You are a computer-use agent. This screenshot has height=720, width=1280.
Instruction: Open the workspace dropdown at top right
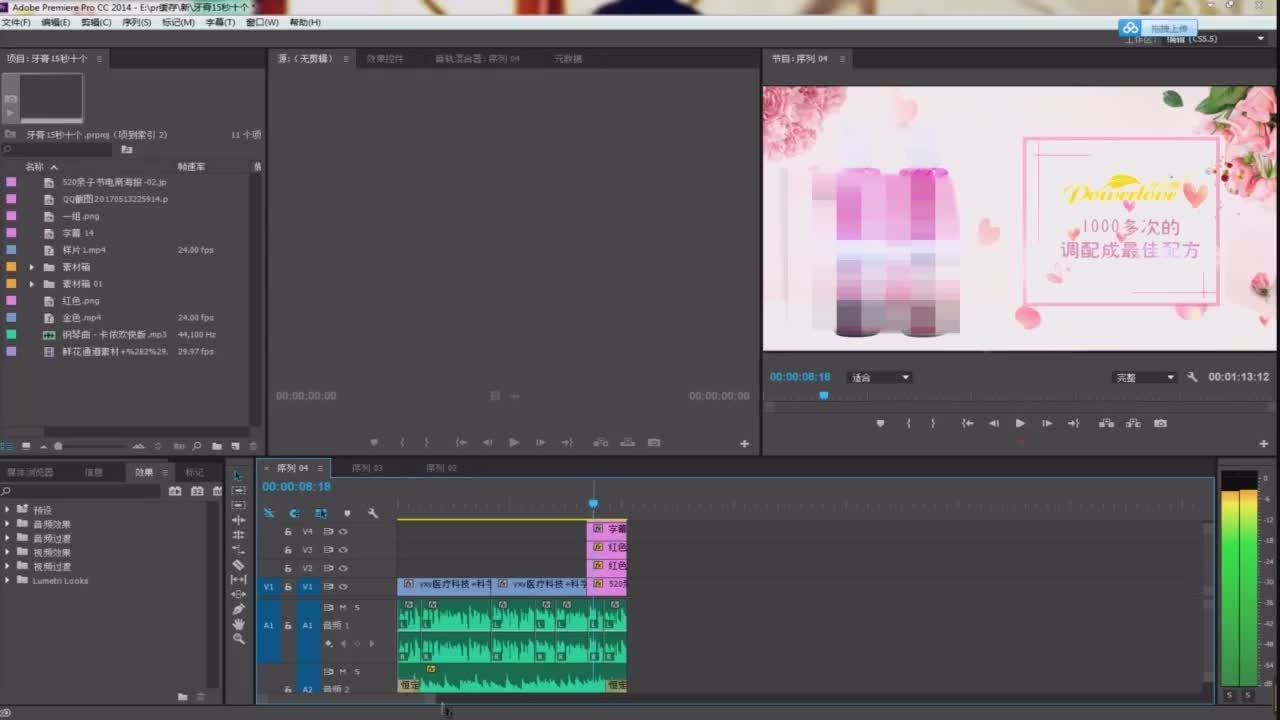click(1216, 39)
